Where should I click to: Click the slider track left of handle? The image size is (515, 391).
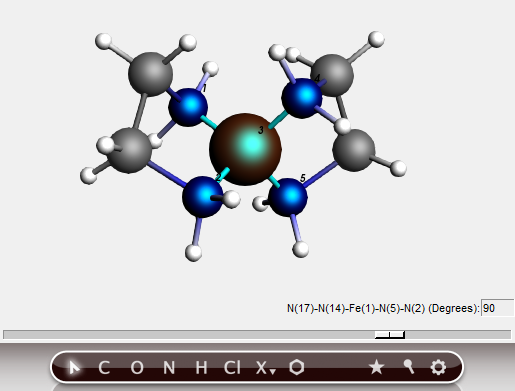189,335
